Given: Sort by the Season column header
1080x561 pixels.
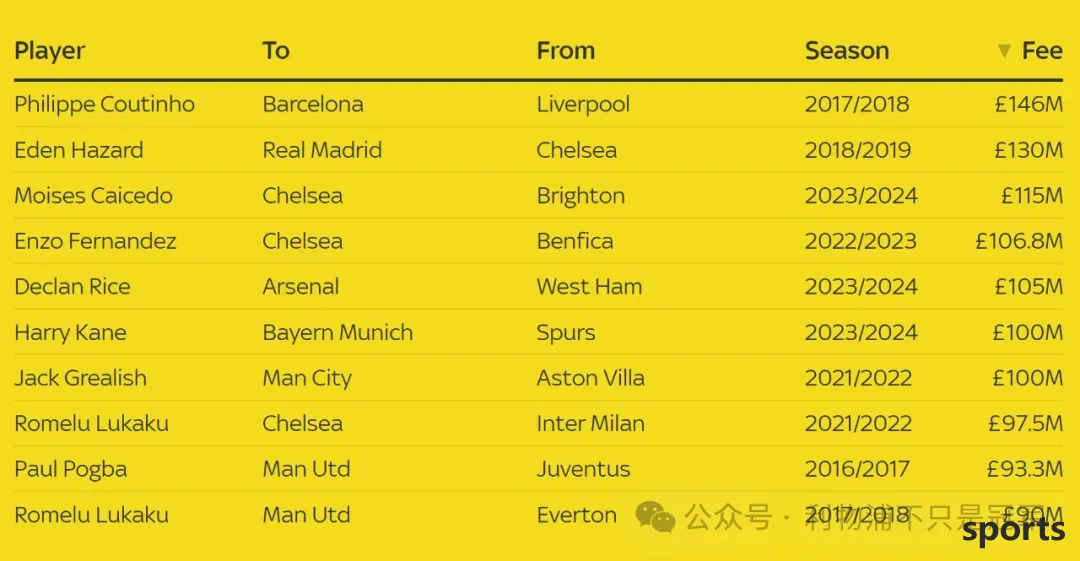Looking at the screenshot, I should 847,50.
